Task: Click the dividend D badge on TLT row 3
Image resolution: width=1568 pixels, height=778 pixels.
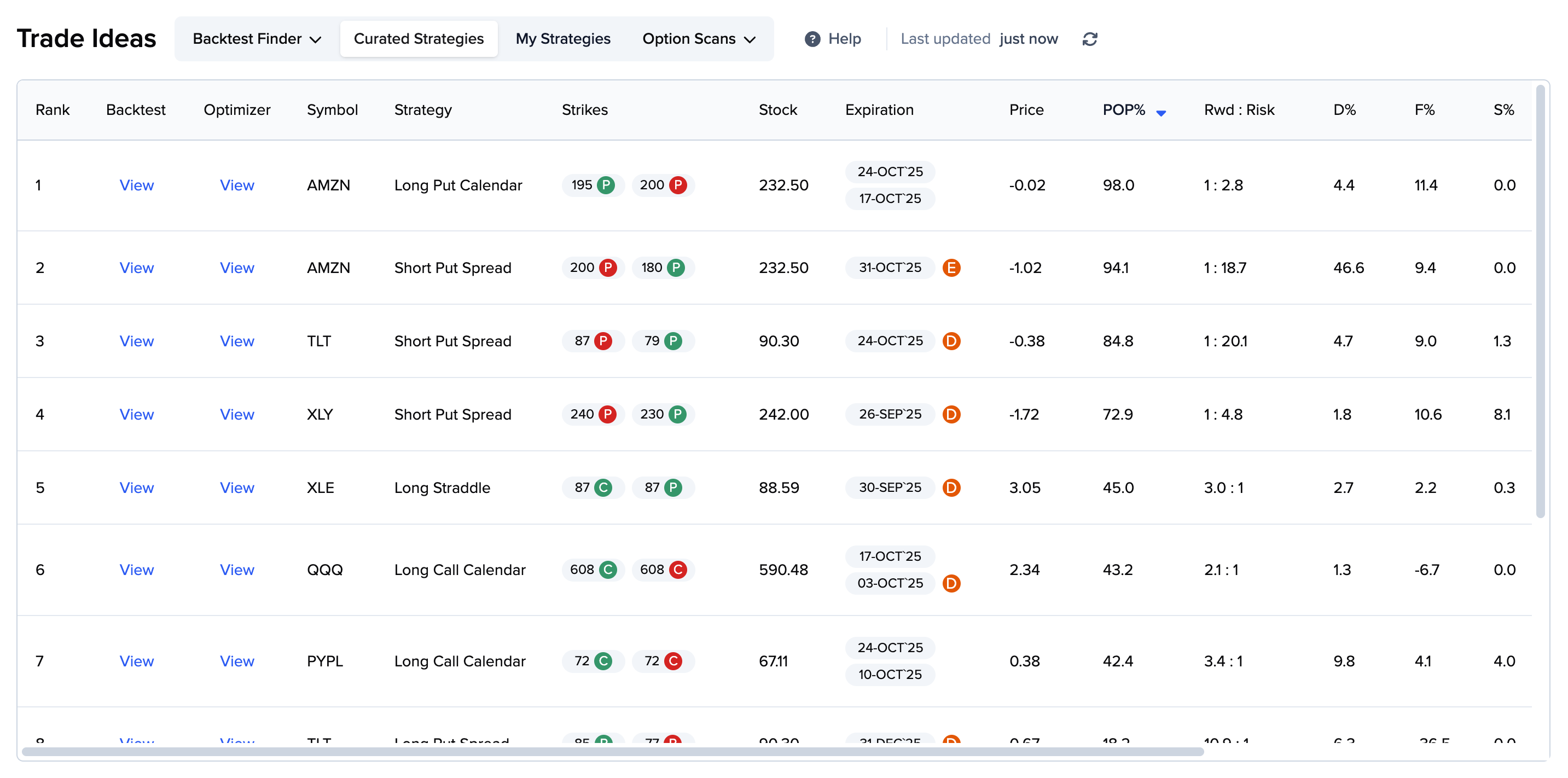Action: point(951,341)
